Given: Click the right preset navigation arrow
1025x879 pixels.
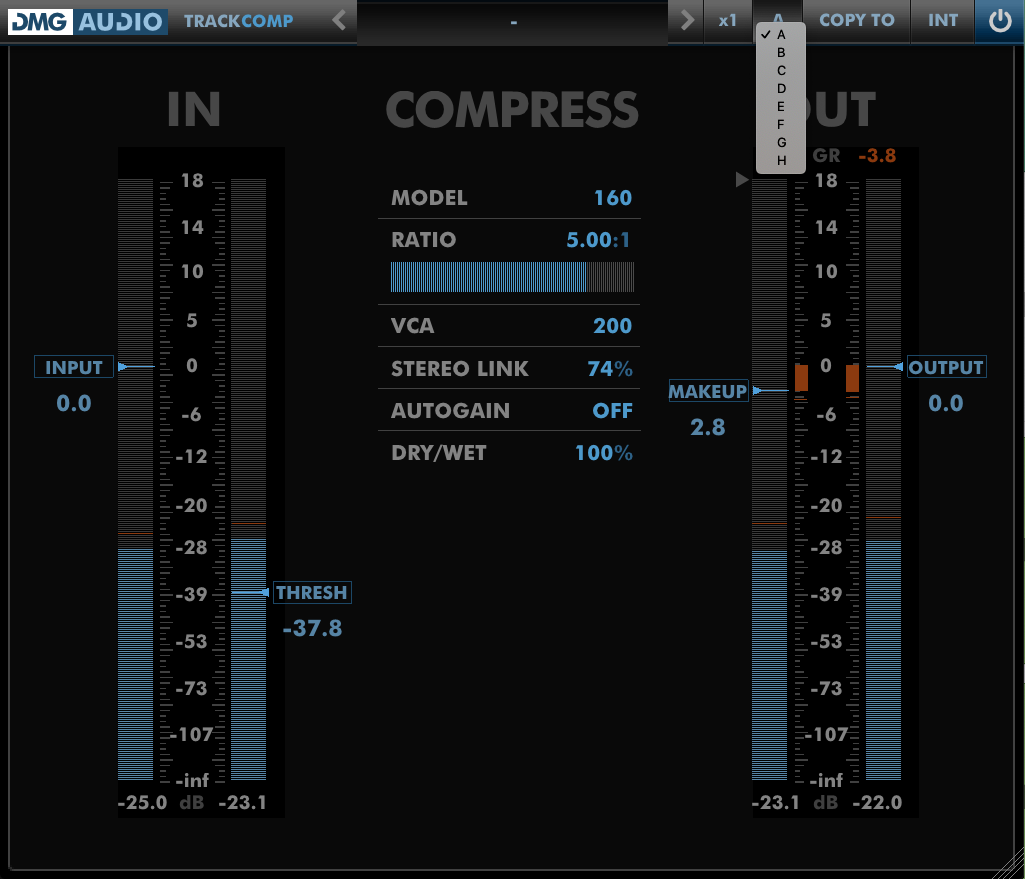Looking at the screenshot, I should (685, 21).
